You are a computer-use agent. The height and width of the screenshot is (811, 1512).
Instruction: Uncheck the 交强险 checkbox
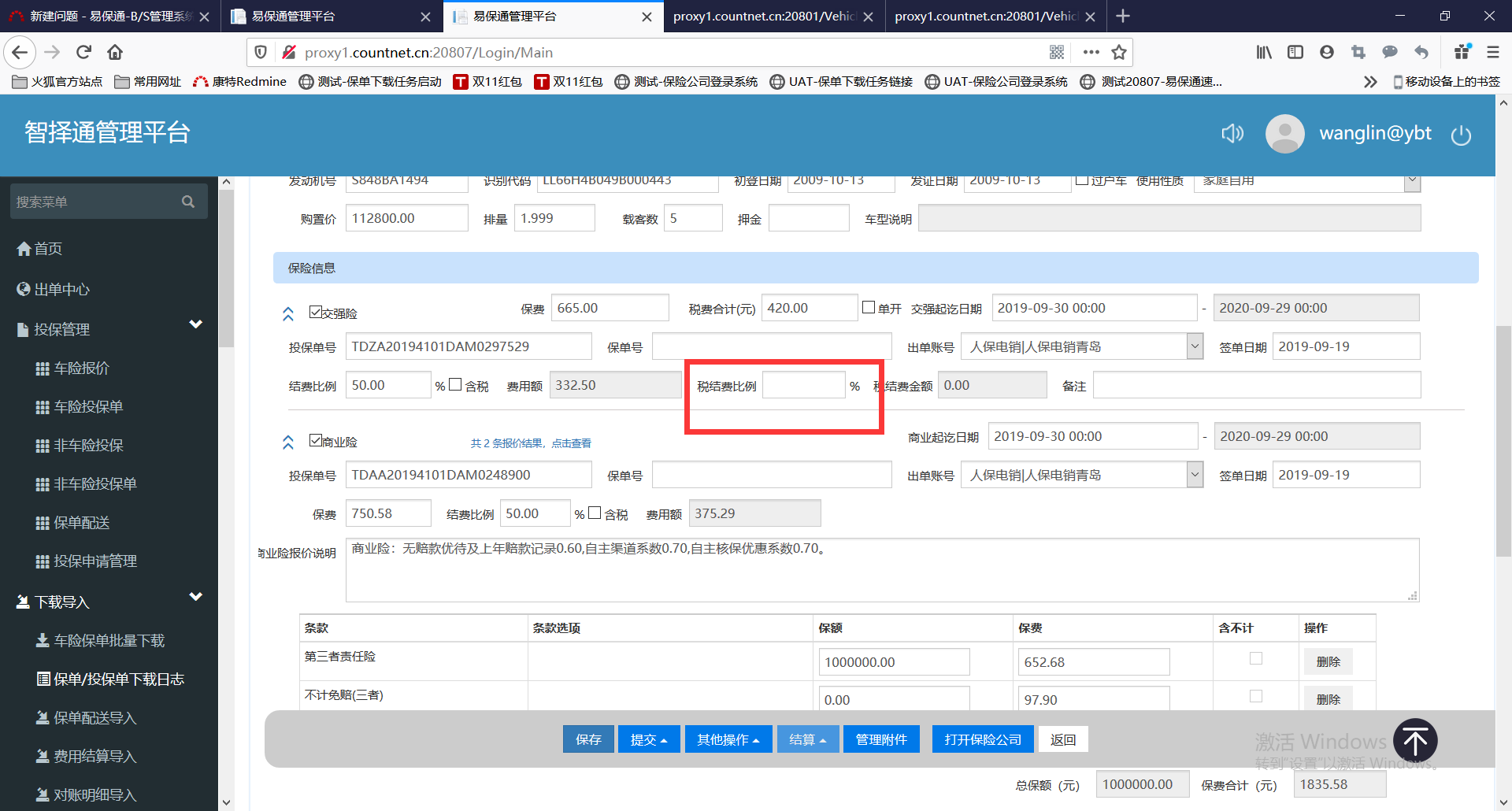pos(316,312)
